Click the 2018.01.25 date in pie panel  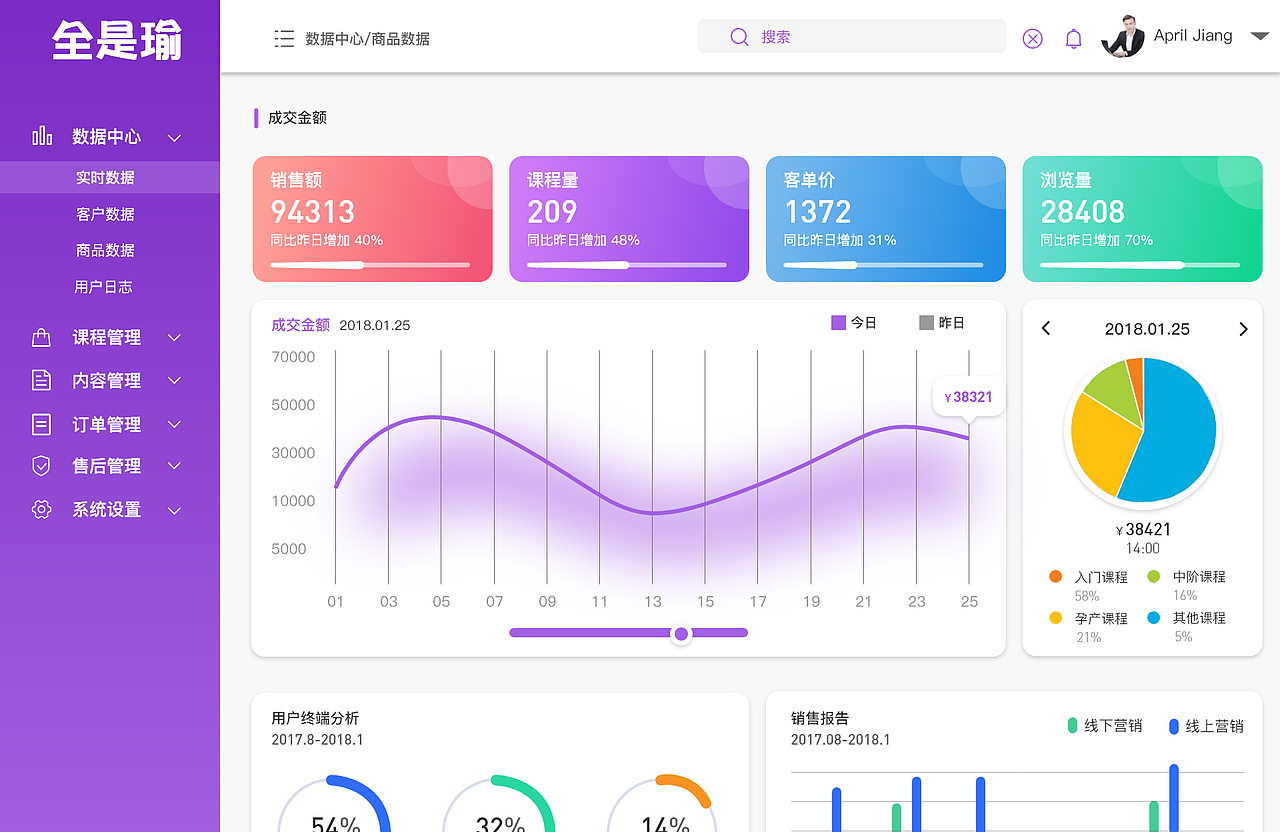1147,329
